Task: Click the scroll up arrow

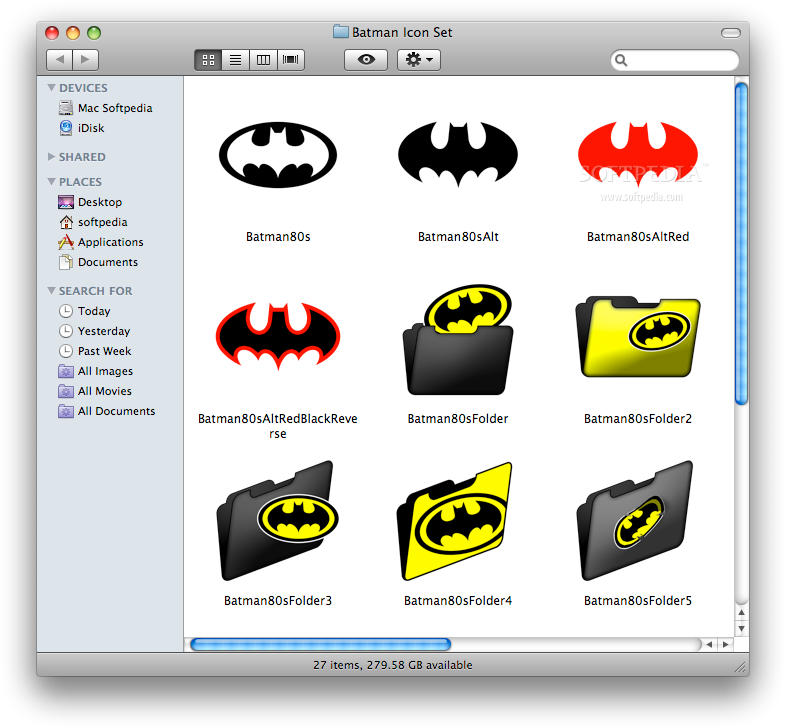Action: coord(741,612)
